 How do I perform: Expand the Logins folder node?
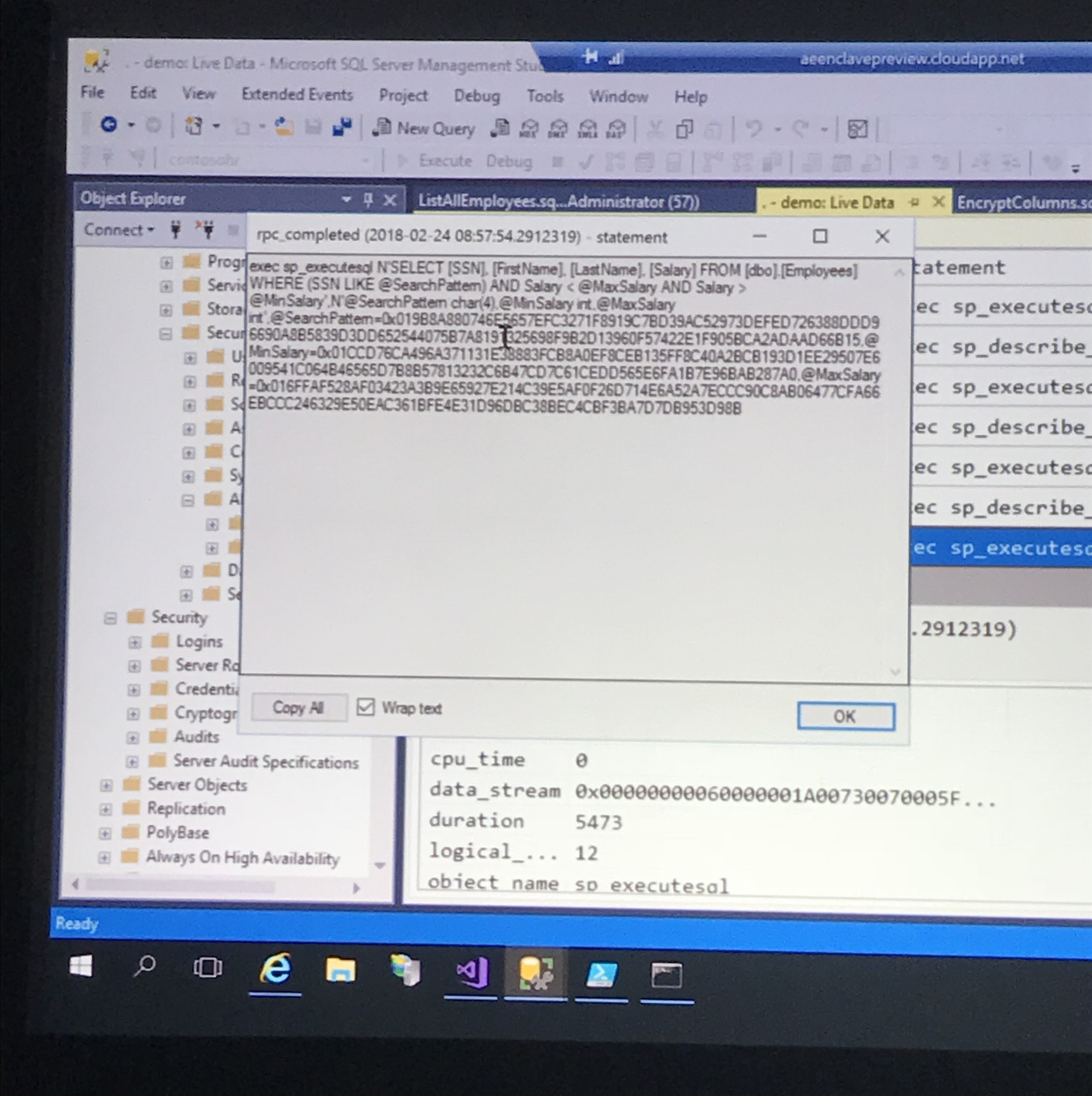[x=135, y=642]
